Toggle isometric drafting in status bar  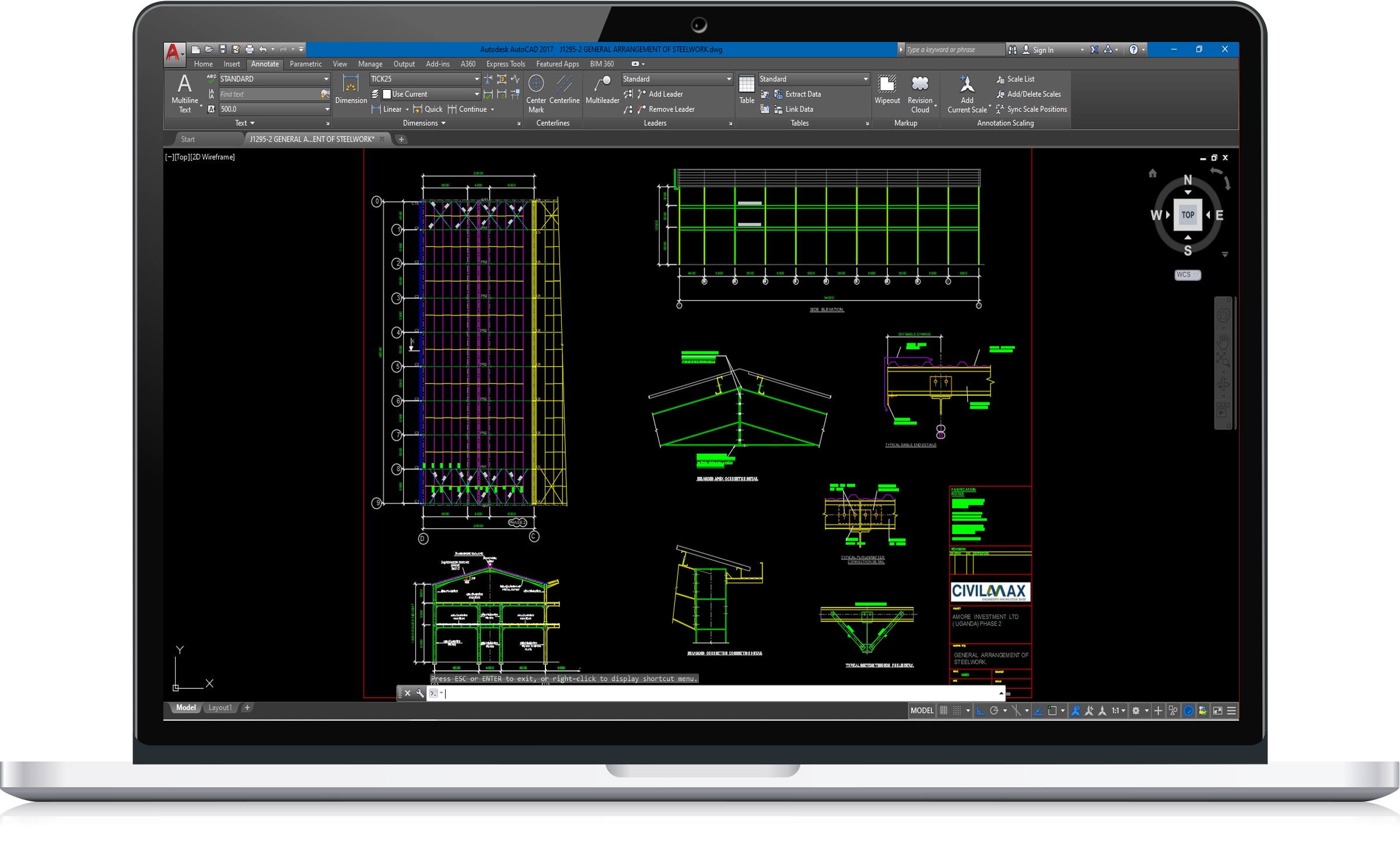1016,710
